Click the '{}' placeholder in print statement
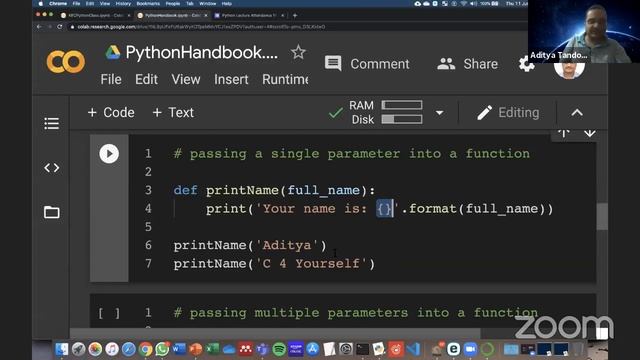 tap(384, 209)
